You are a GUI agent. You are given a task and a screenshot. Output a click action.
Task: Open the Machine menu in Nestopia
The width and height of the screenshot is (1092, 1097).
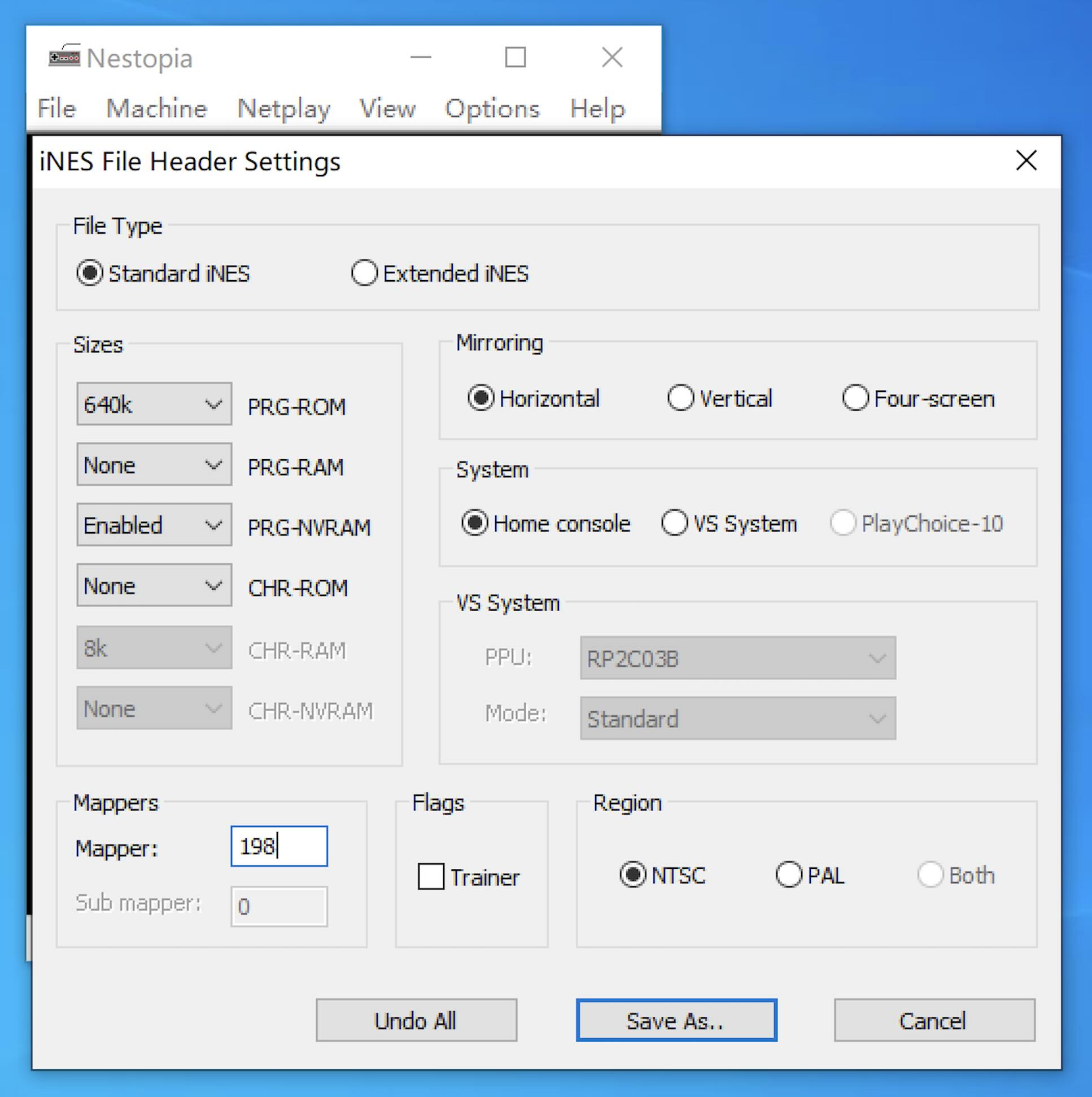[x=156, y=108]
